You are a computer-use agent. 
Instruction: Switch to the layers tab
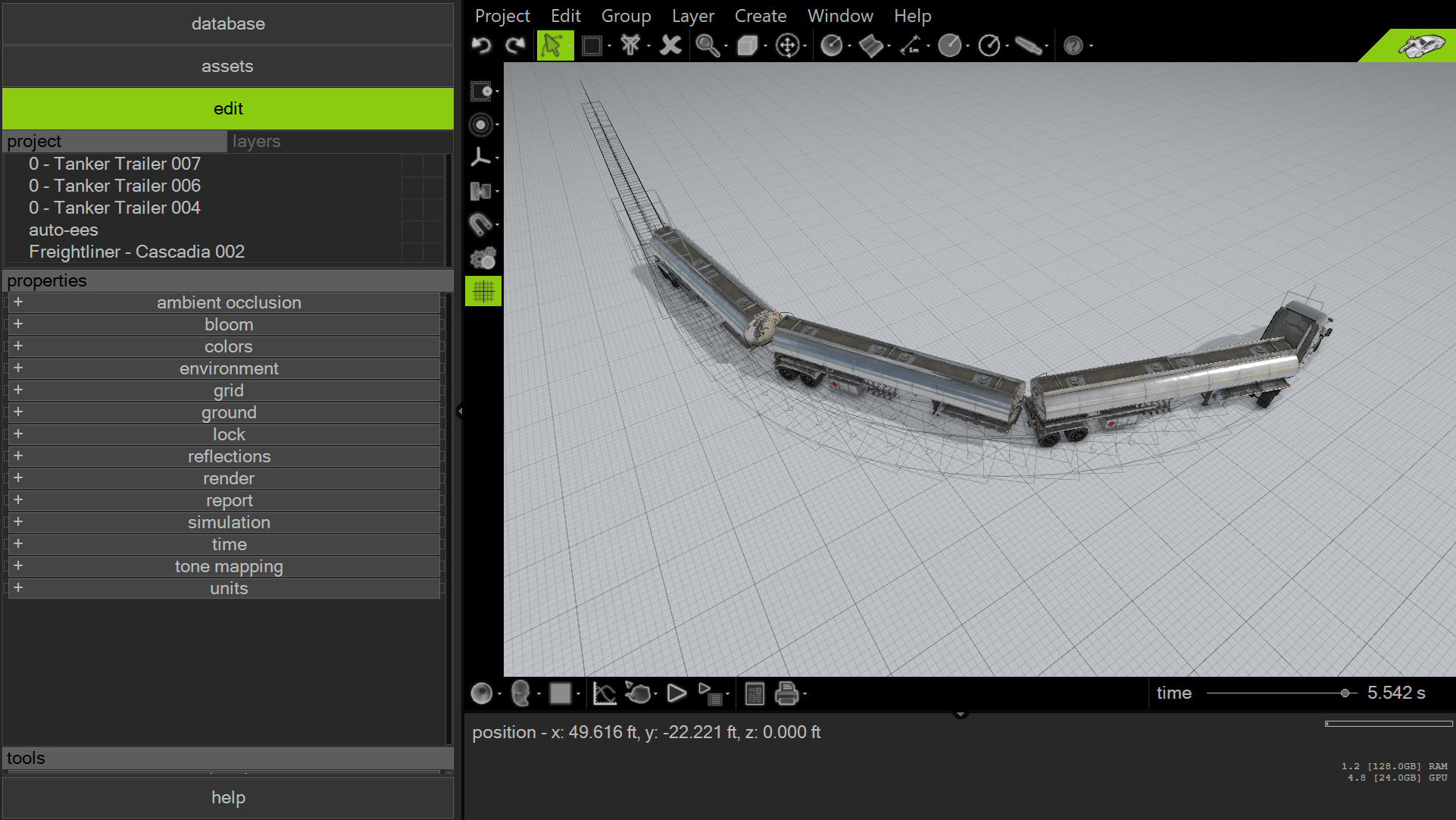(x=256, y=141)
